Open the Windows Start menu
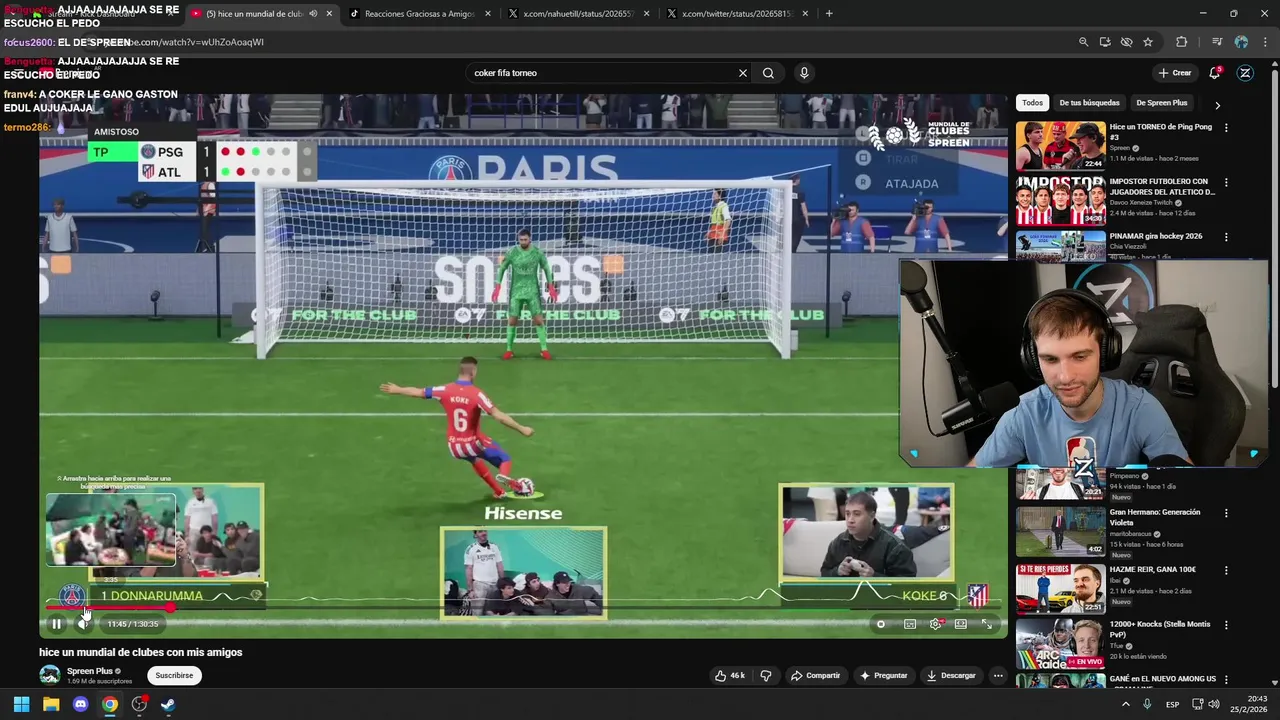The height and width of the screenshot is (720, 1280). pos(21,704)
